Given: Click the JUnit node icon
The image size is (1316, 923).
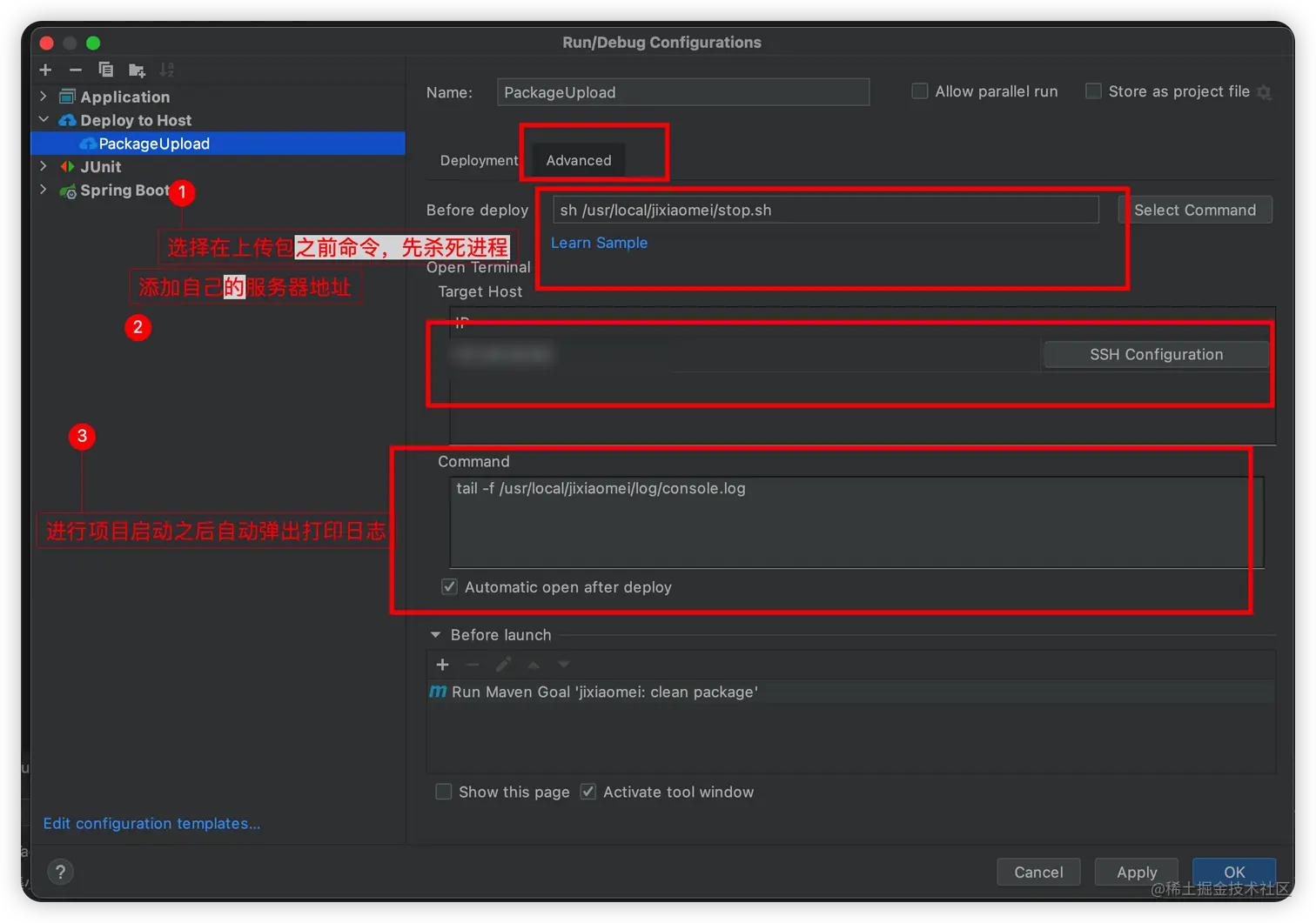Looking at the screenshot, I should 67,166.
